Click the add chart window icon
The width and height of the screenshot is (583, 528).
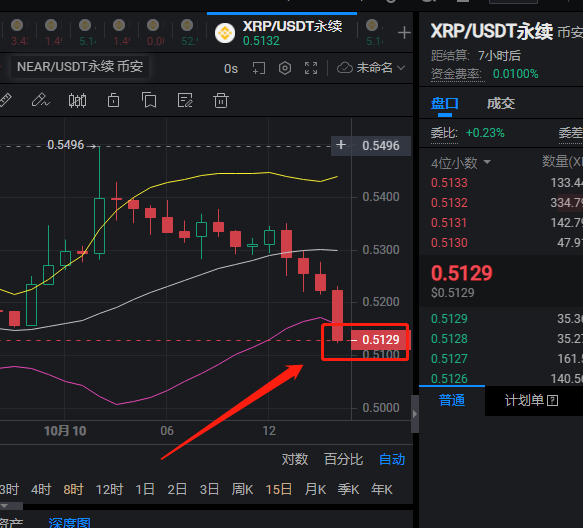[x=259, y=68]
